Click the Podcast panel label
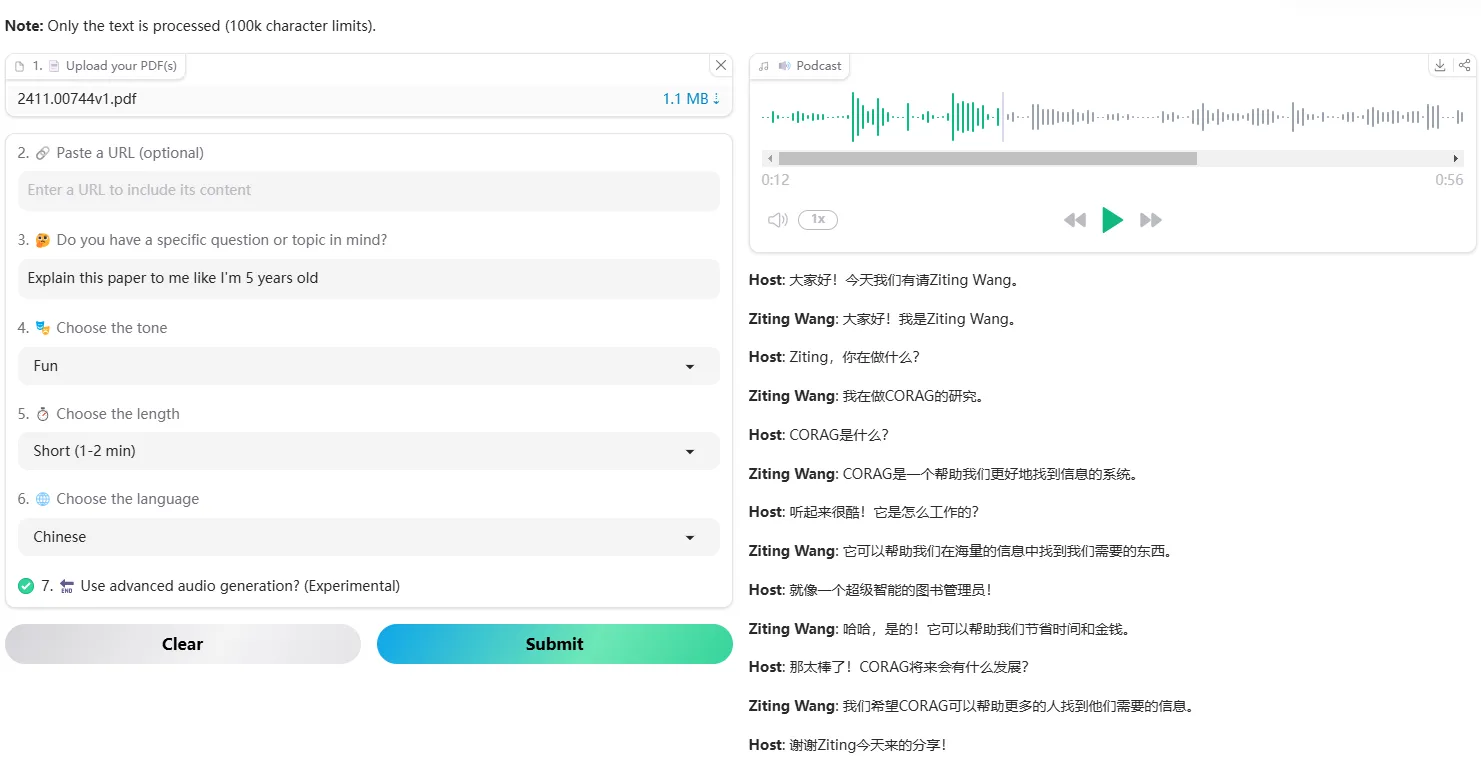Screen dimensions: 1481x768 click(800, 65)
